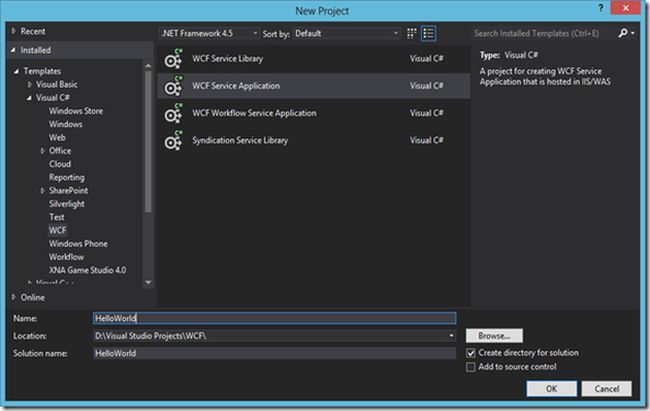The image size is (650, 411).
Task: Collapse the Templates tree node
Action: (16, 71)
